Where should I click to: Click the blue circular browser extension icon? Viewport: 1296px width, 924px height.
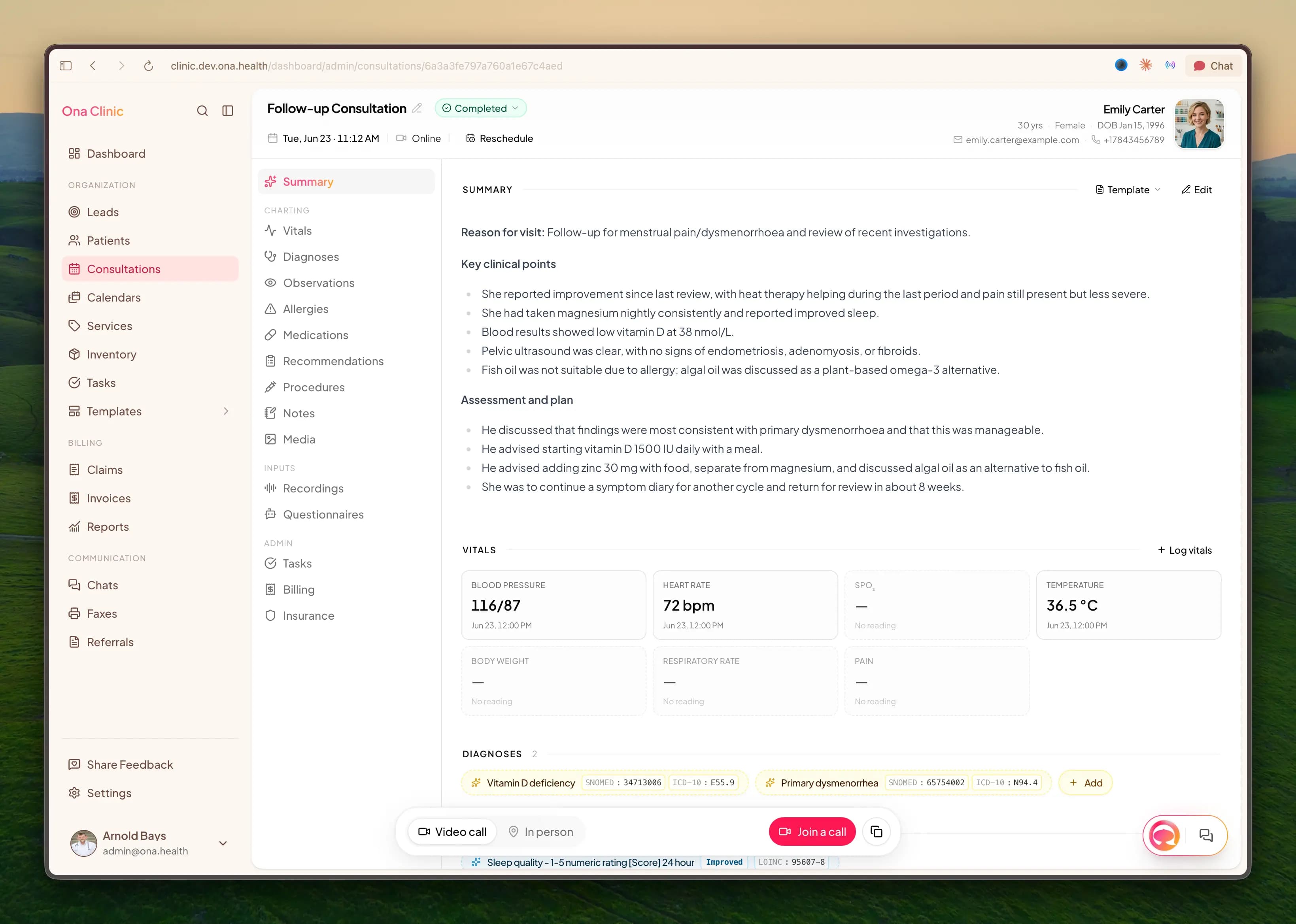coord(1121,66)
